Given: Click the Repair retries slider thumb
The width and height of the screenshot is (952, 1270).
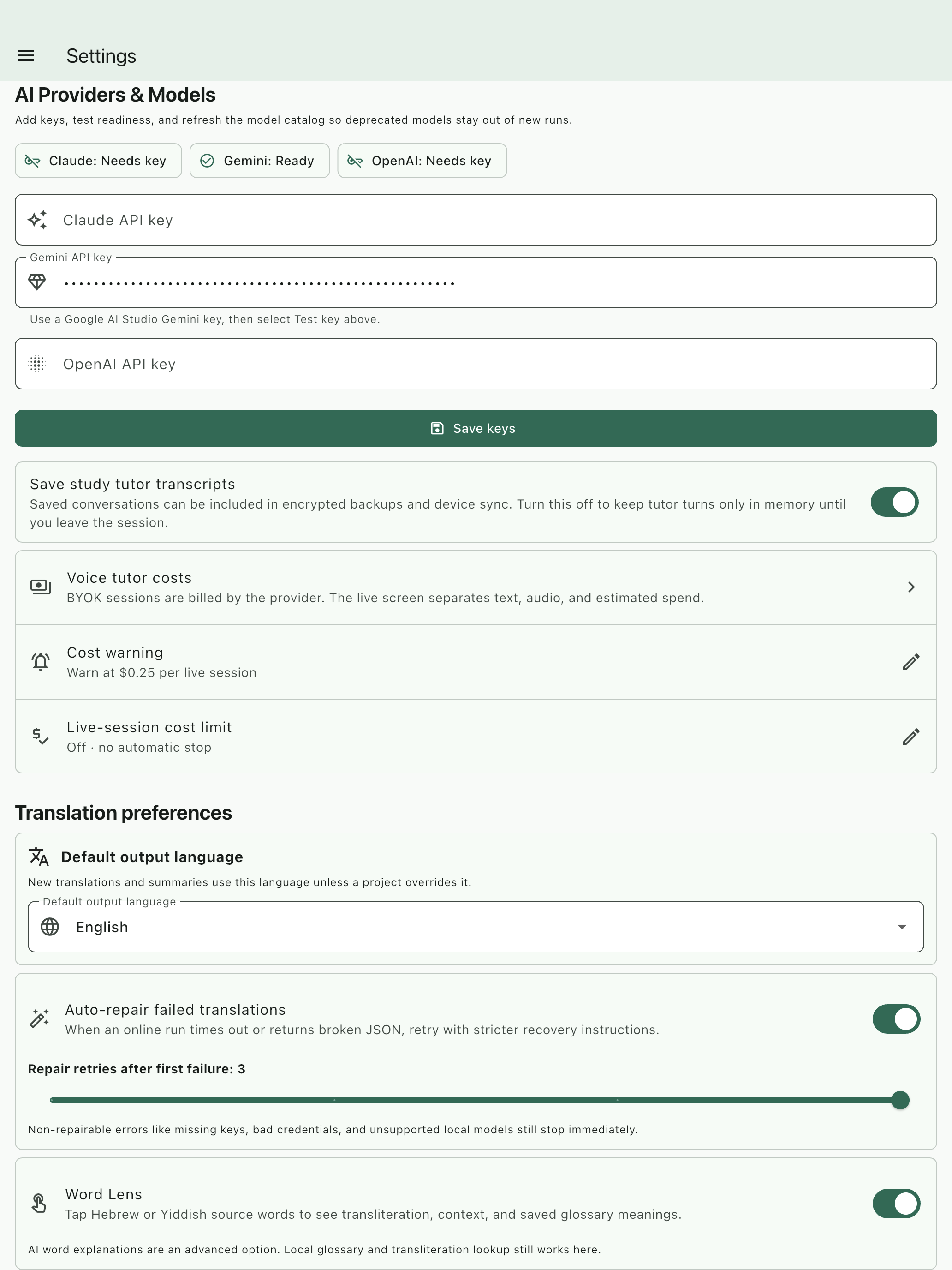Looking at the screenshot, I should click(900, 1100).
